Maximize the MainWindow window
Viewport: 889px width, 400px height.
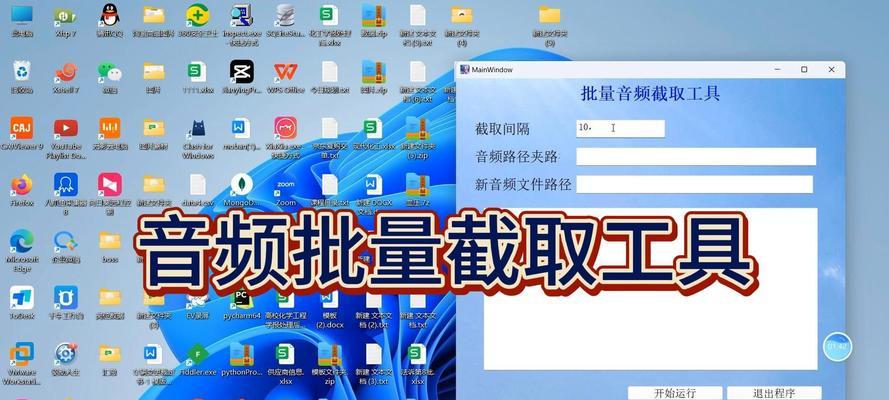(804, 70)
